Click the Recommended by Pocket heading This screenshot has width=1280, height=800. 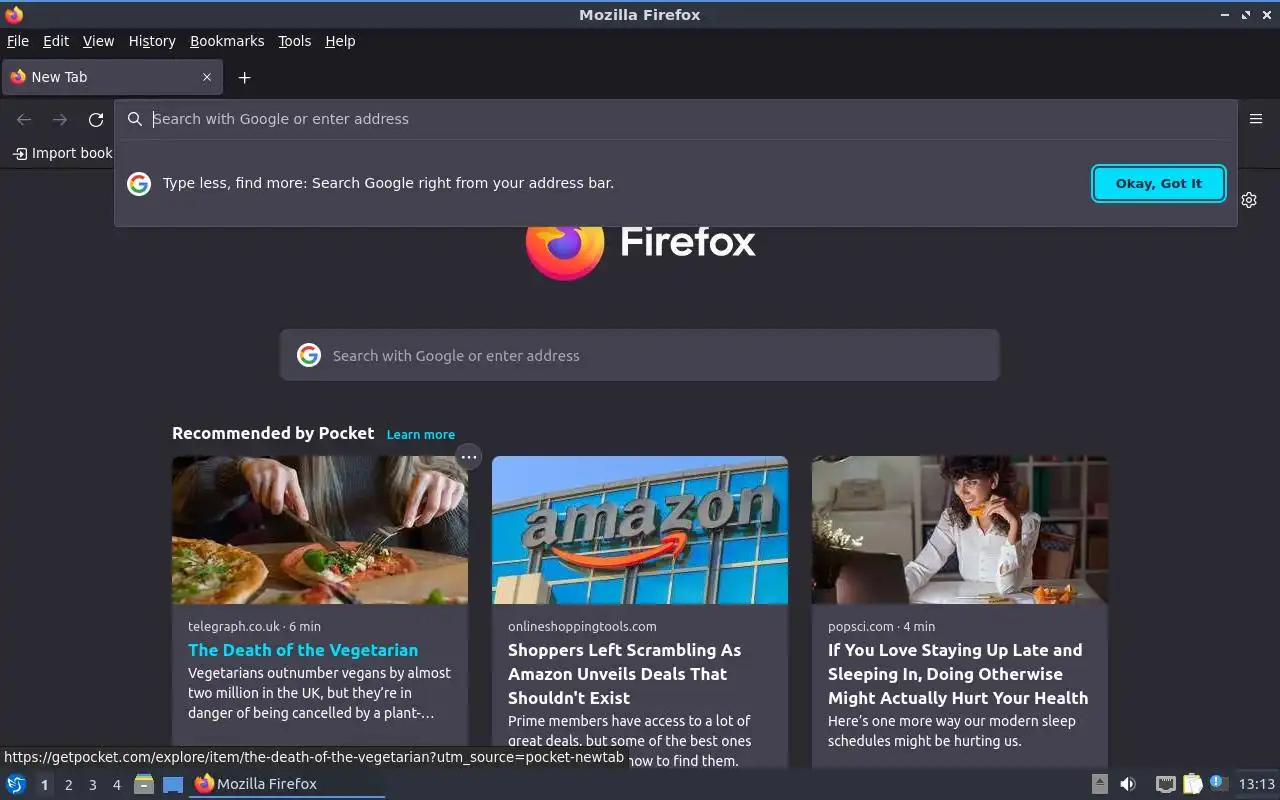[273, 433]
